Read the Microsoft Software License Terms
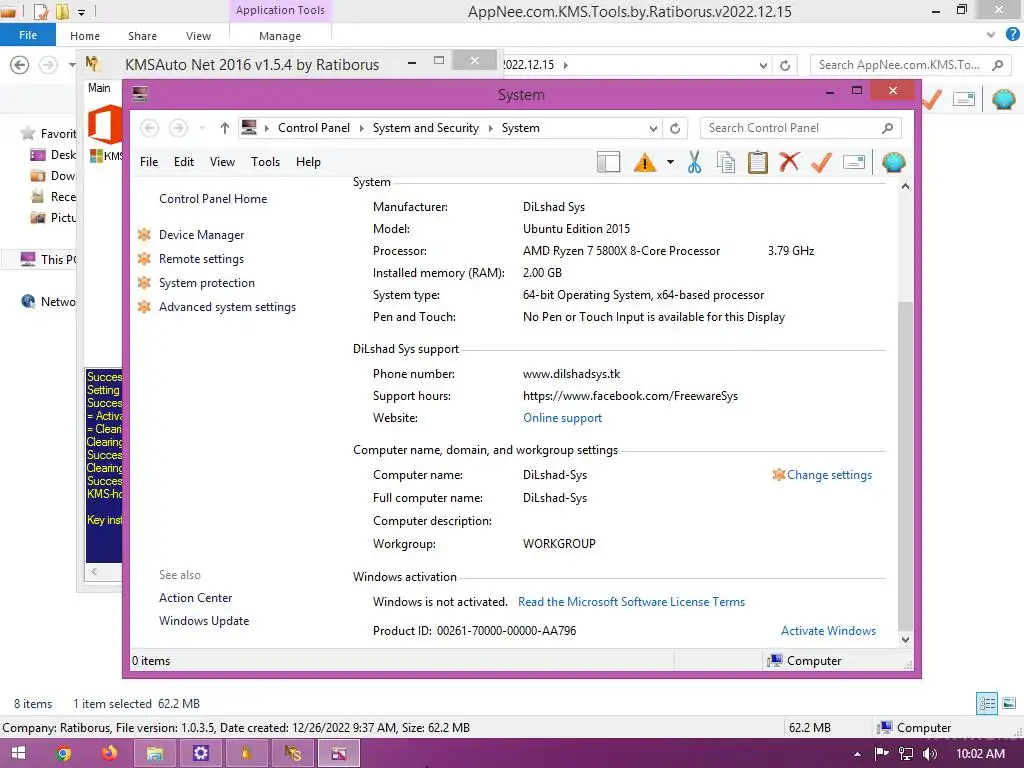The height and width of the screenshot is (768, 1024). point(632,601)
